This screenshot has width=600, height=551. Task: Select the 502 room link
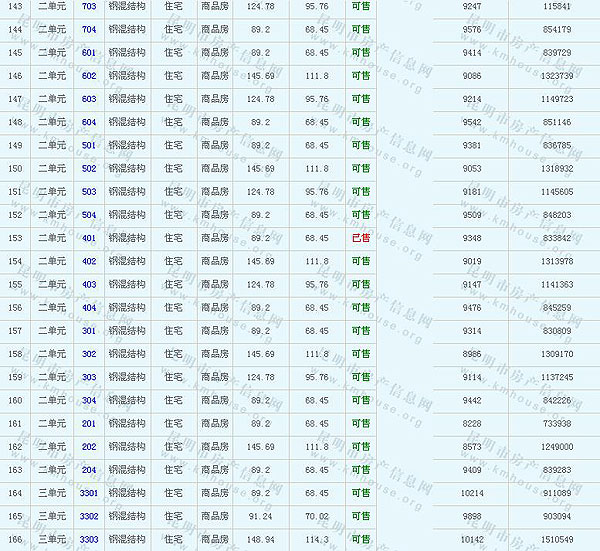point(89,168)
